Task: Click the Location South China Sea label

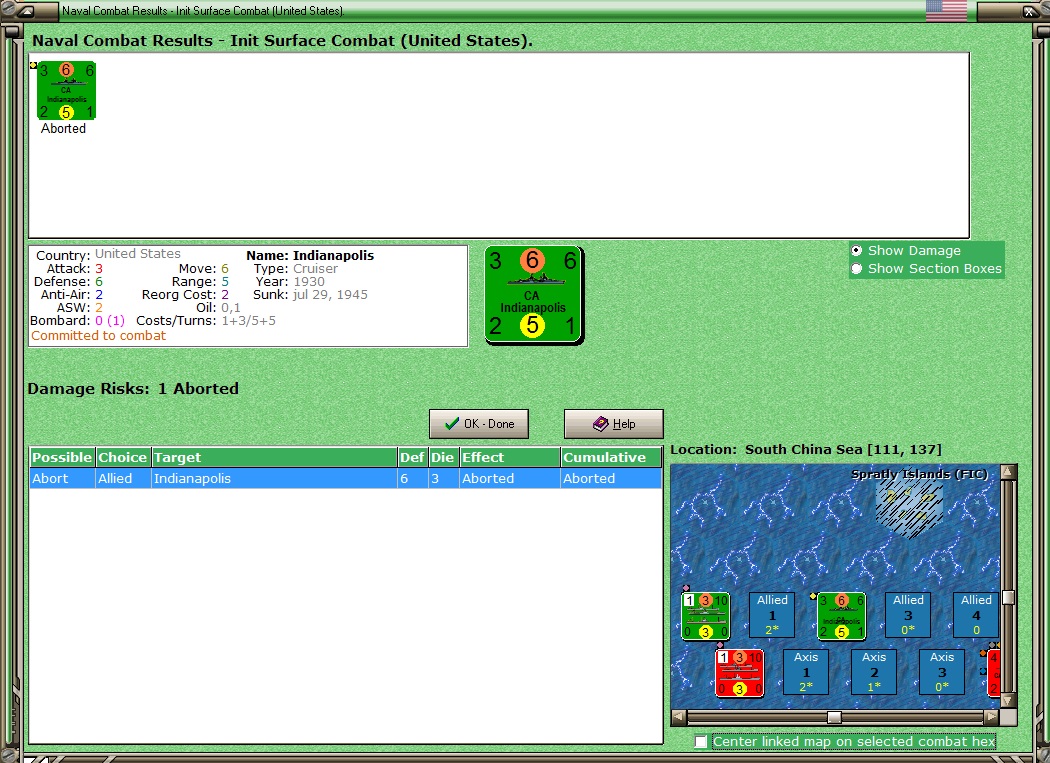Action: click(x=806, y=449)
